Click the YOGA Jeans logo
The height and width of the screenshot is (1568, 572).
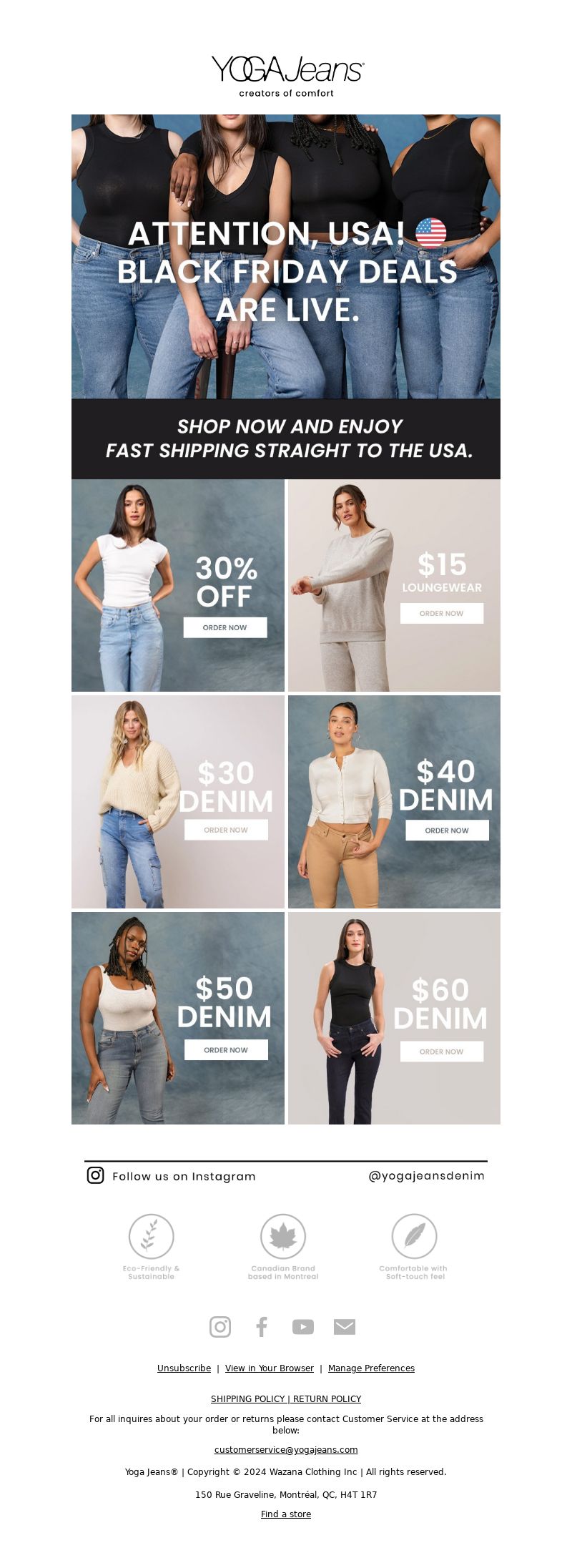(x=287, y=76)
